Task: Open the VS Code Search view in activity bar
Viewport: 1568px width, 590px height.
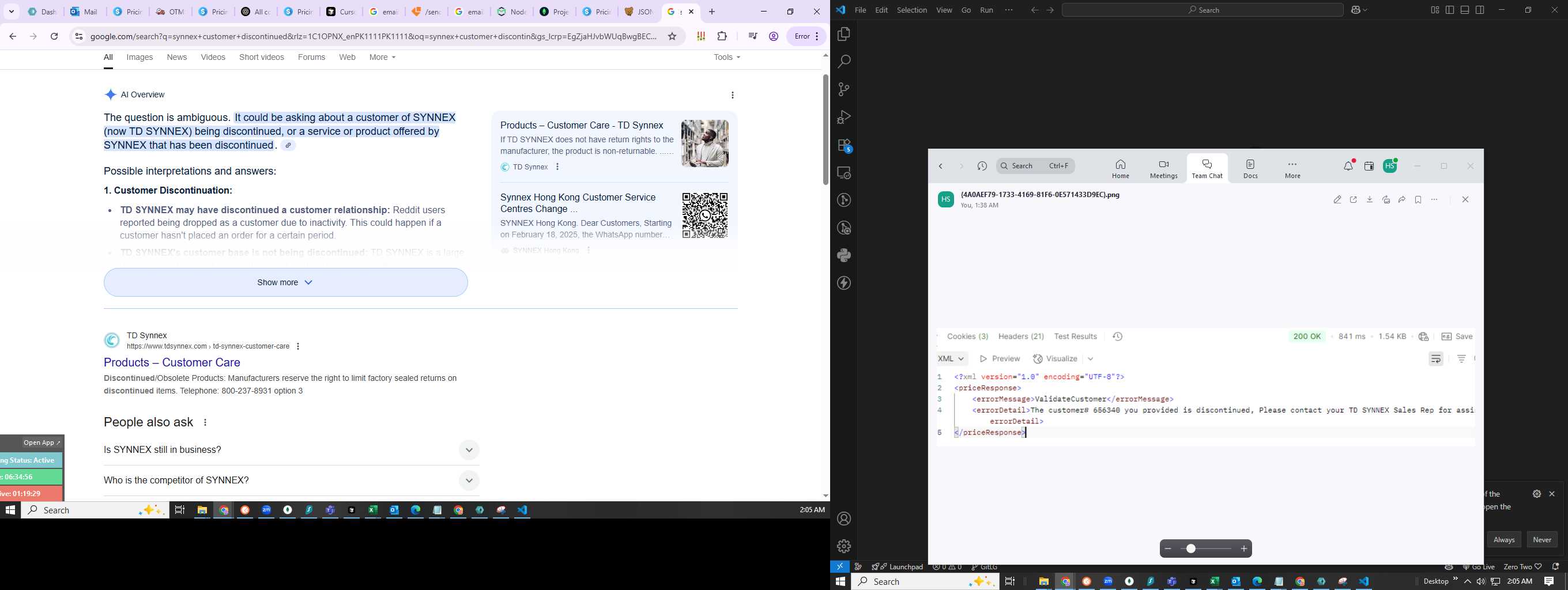Action: coord(843,62)
